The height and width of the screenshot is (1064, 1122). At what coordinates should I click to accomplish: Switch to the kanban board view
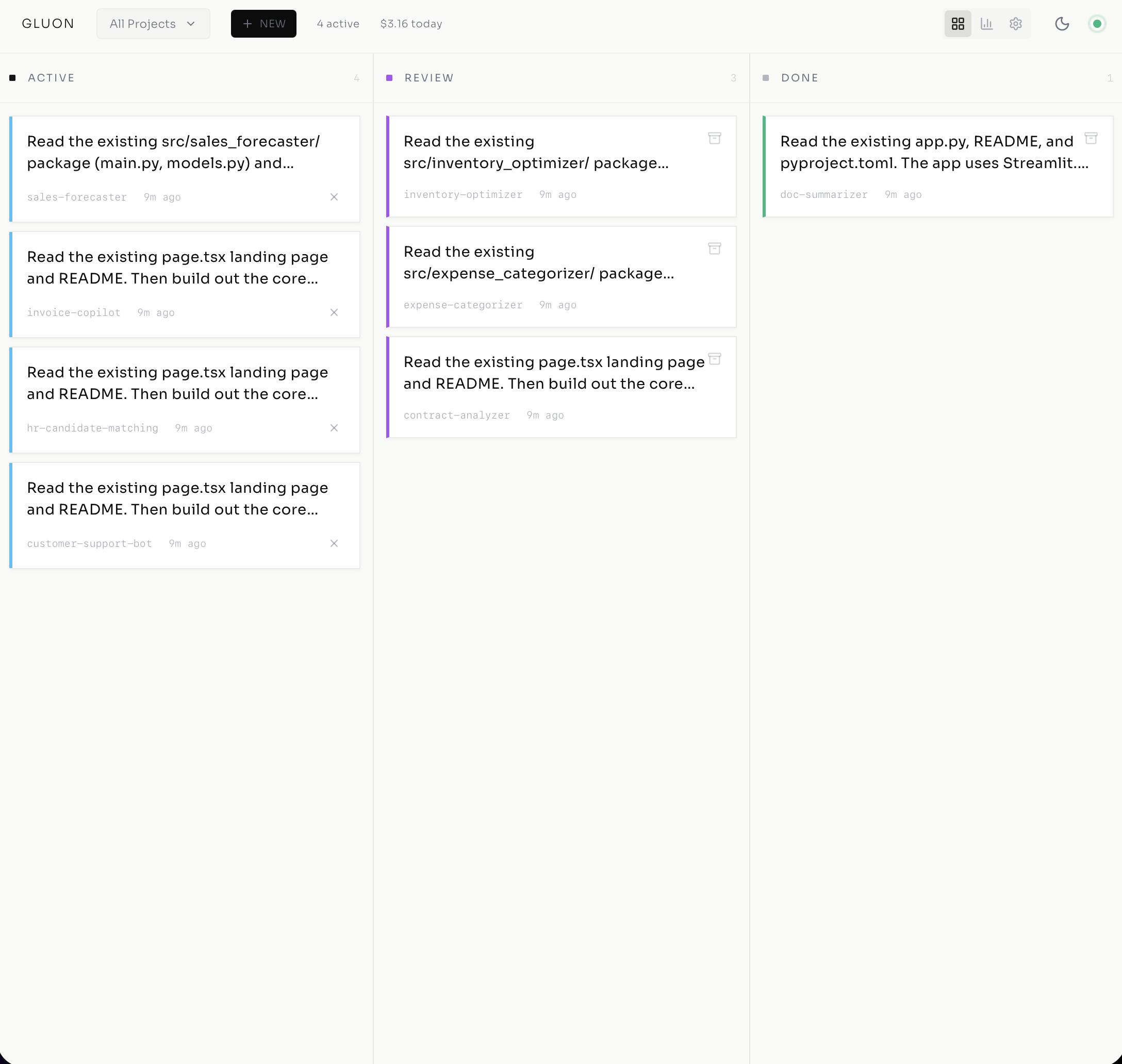coord(958,23)
